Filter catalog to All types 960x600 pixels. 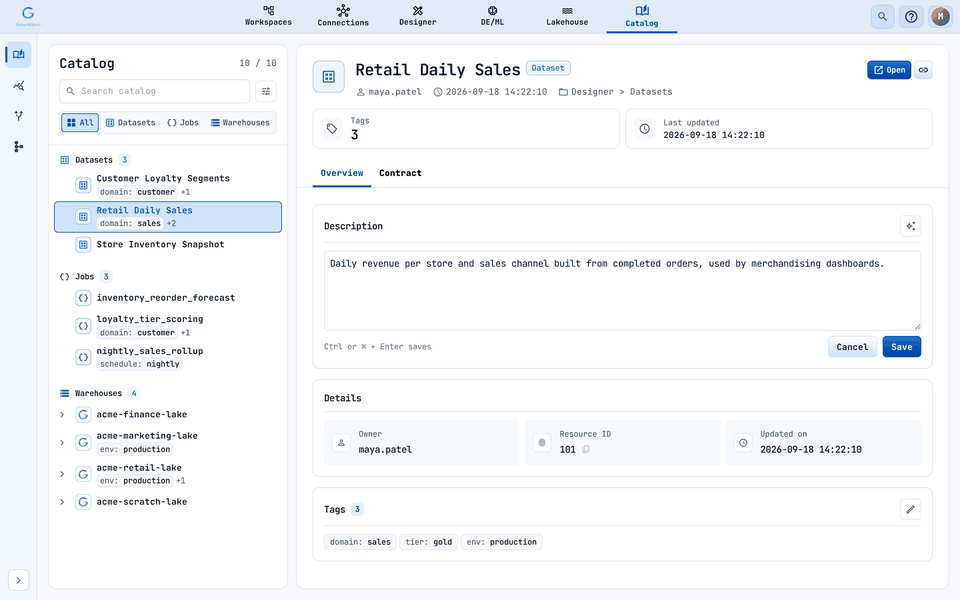80,122
